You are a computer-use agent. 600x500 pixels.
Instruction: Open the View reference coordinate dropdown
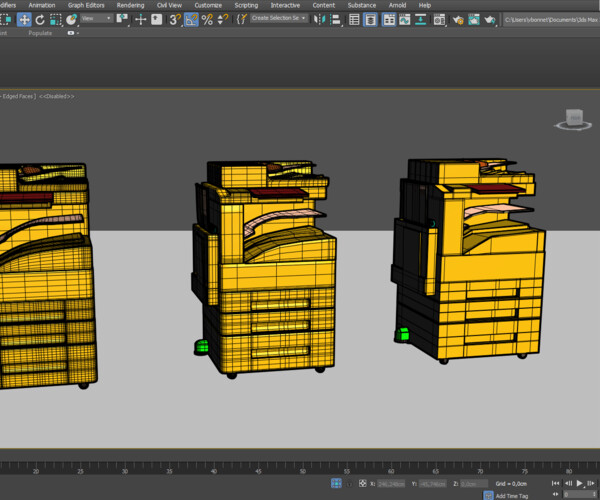tap(96, 18)
